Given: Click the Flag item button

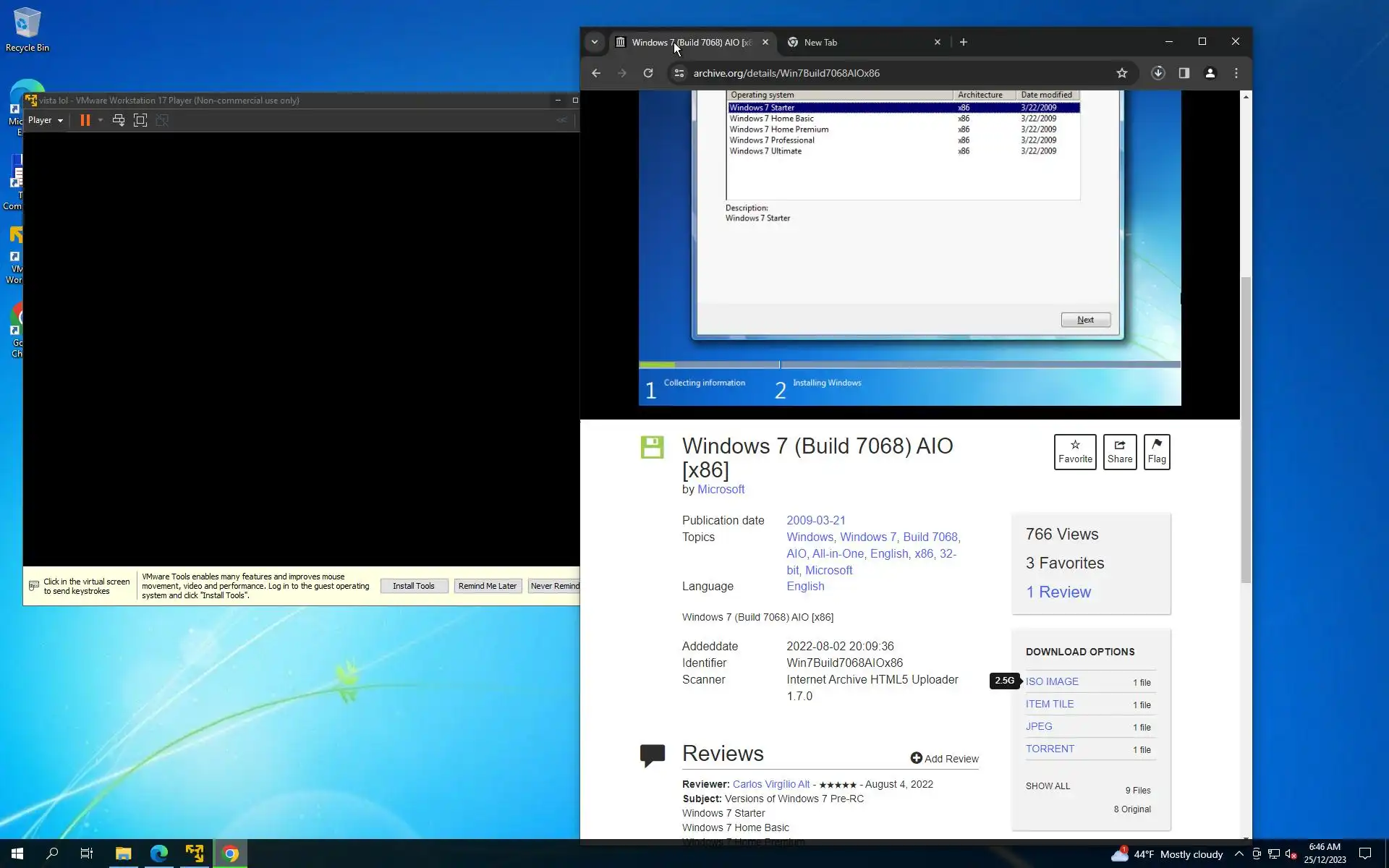Looking at the screenshot, I should pyautogui.click(x=1156, y=451).
